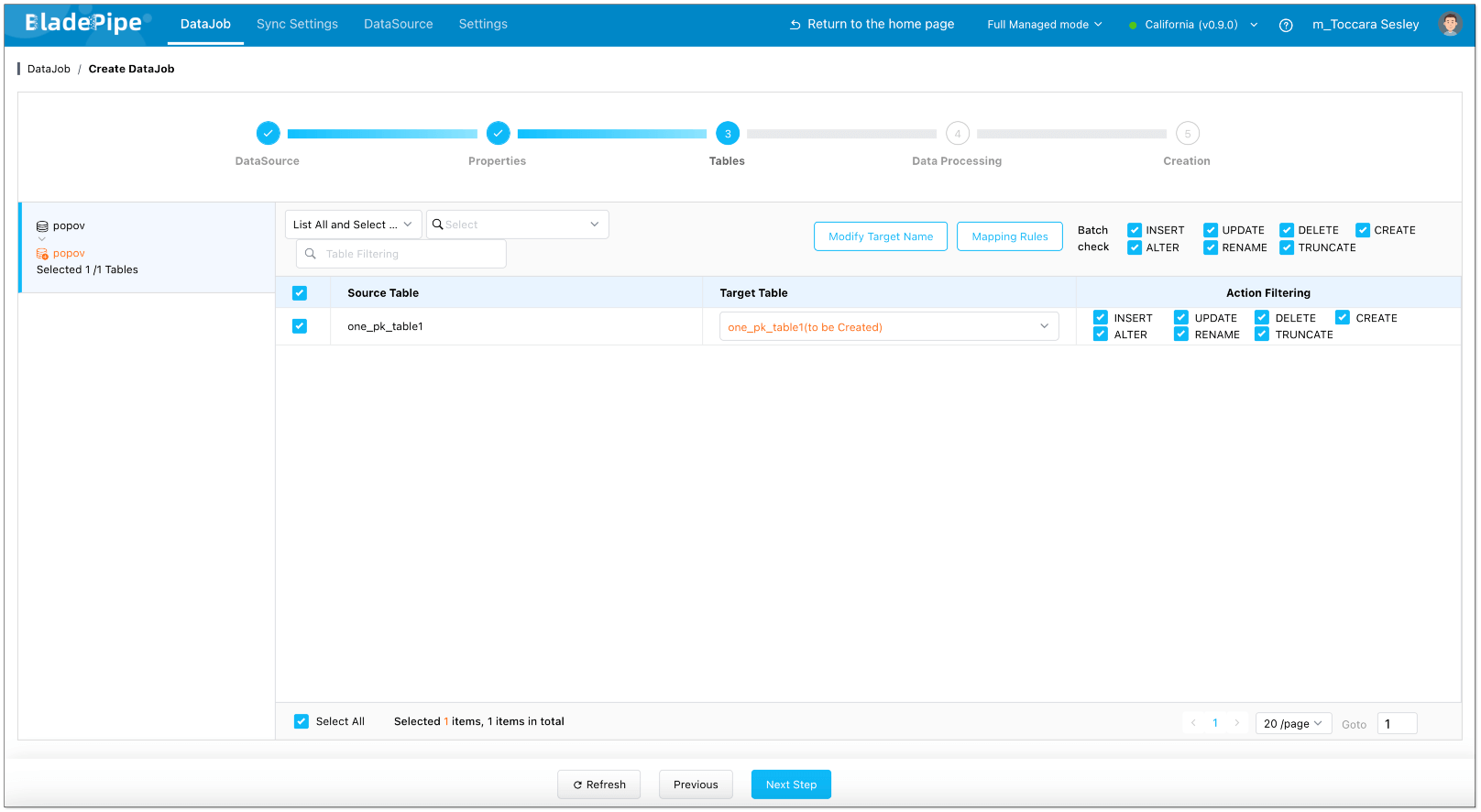Open the DataSource top menu tab
1481x812 pixels.
tap(398, 24)
